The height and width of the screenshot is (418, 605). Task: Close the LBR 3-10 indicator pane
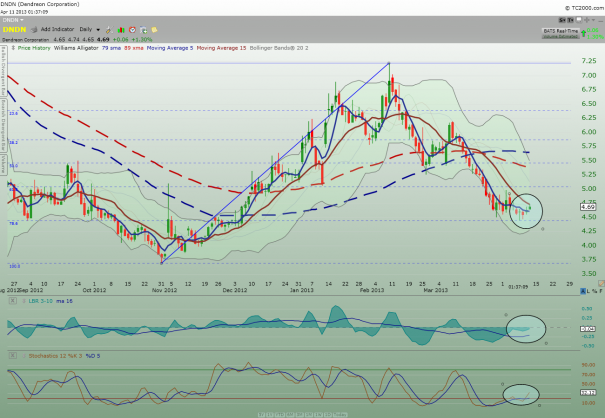coord(13,301)
